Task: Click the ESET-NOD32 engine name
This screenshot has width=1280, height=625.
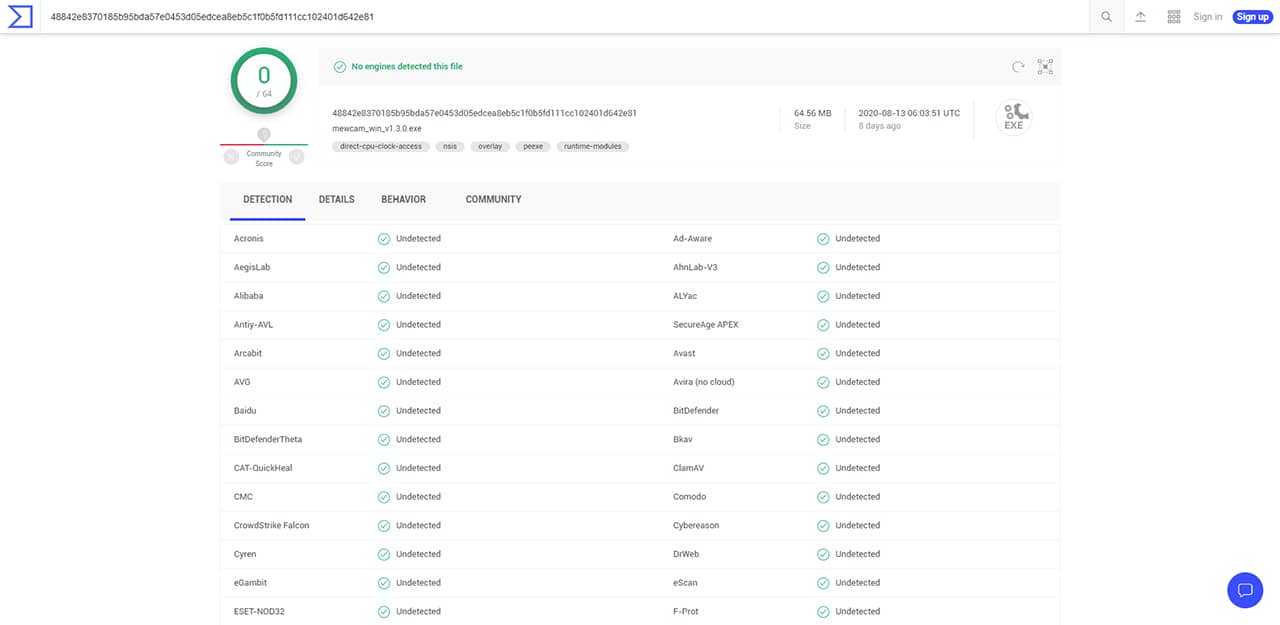Action: click(259, 612)
